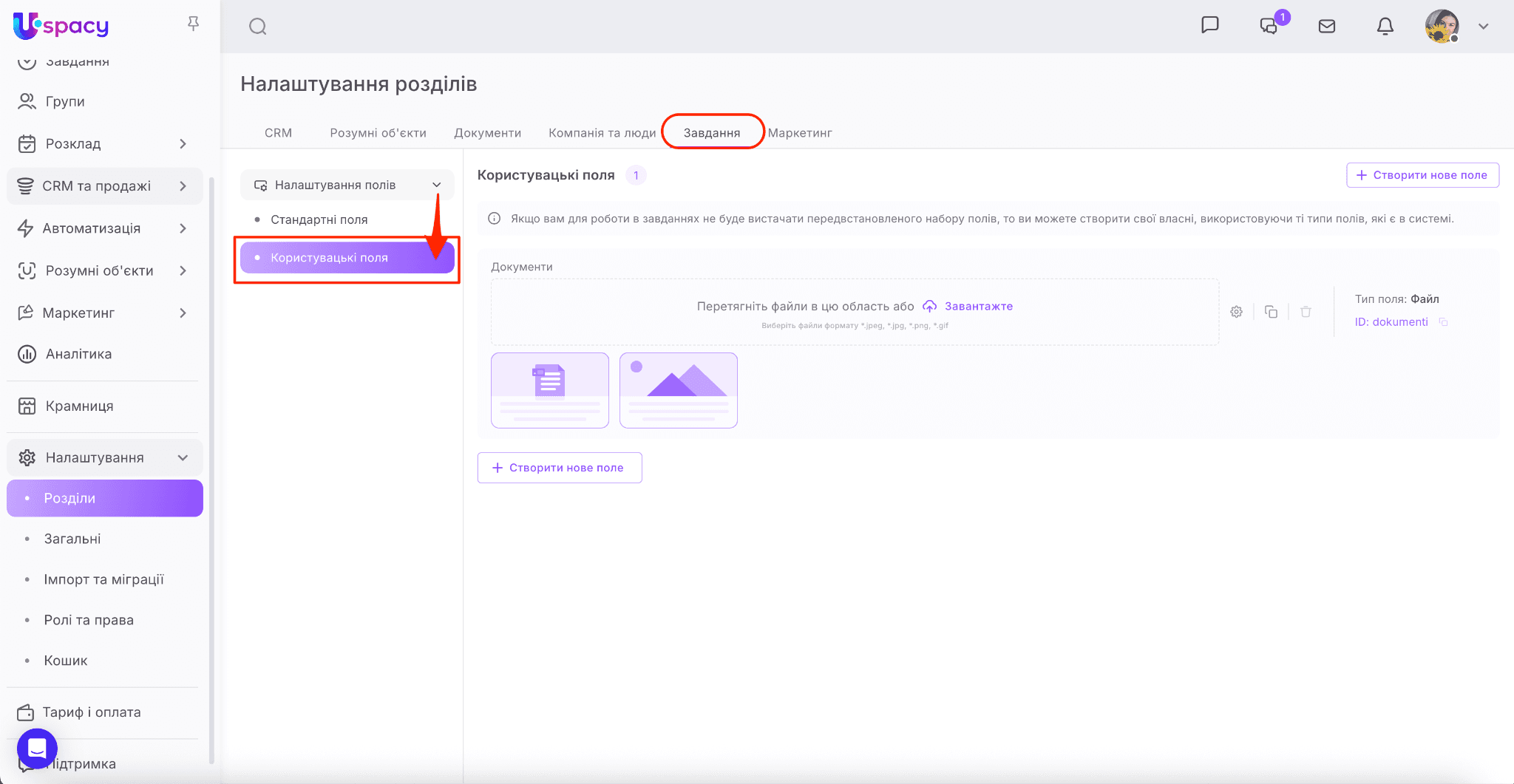Open discussions icon with notification badge

1269,26
